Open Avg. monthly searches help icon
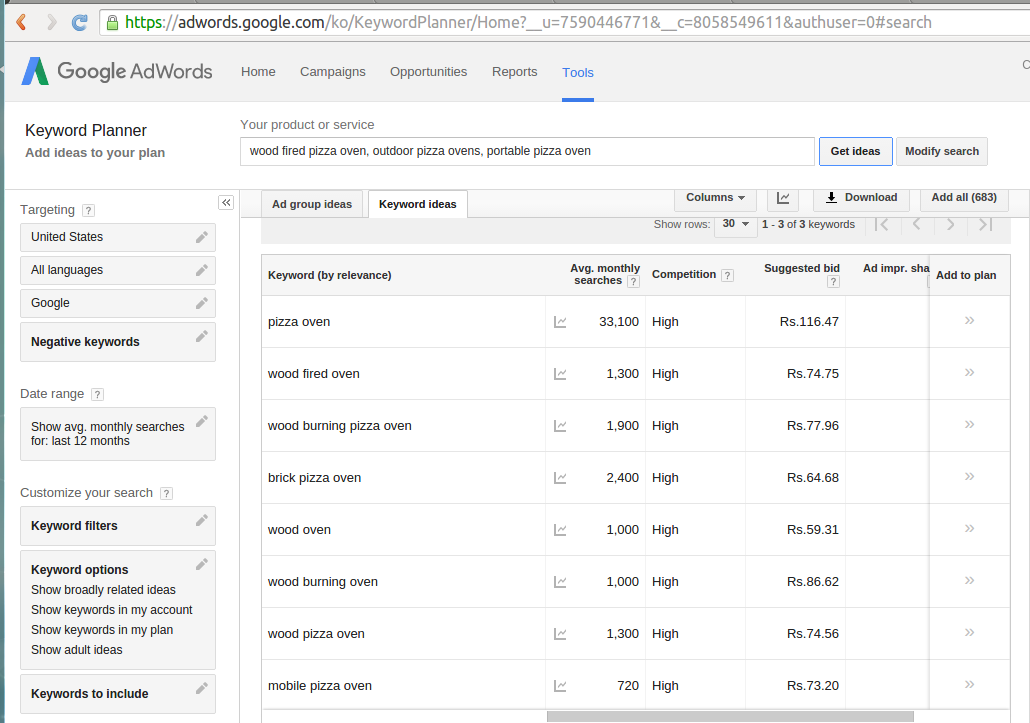The image size is (1030, 723). [x=633, y=282]
